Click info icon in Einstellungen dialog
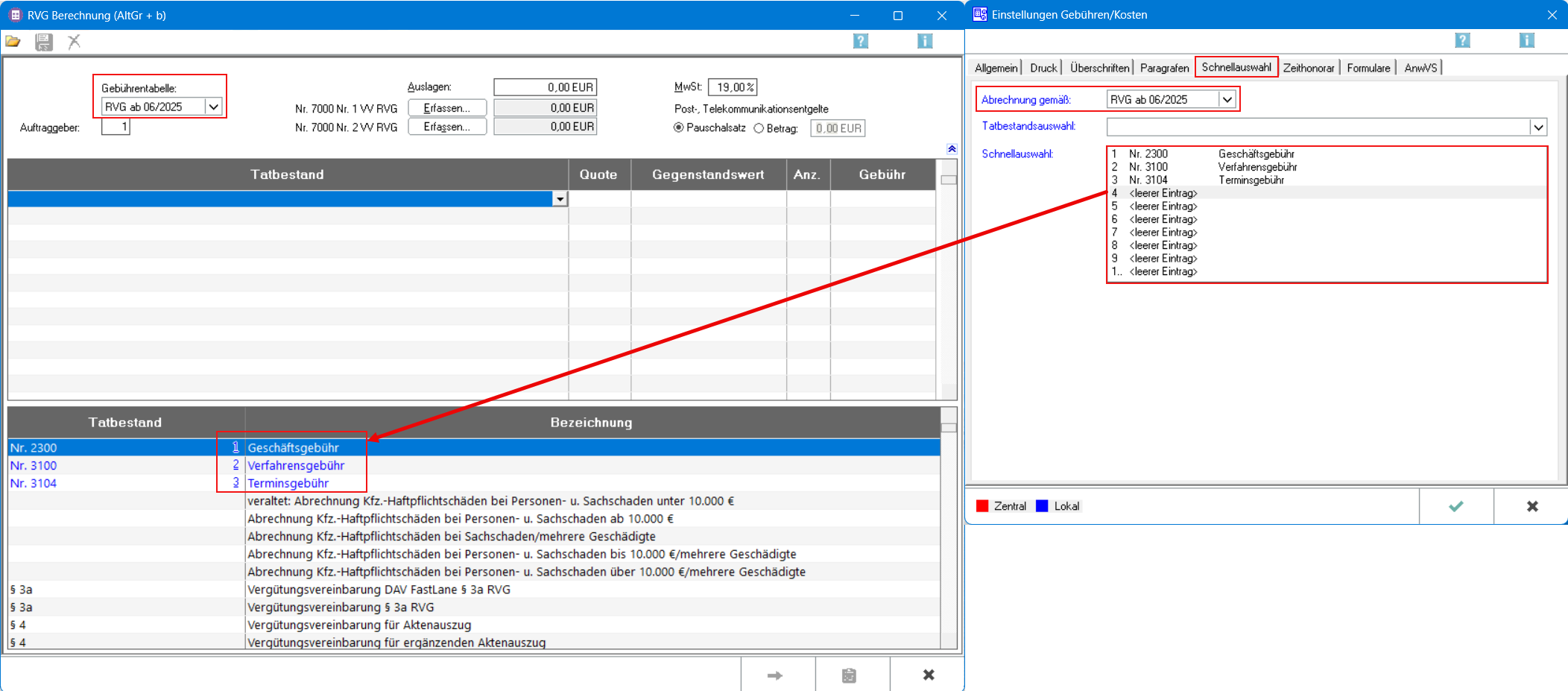Screen dimensions: 1568x691 (x=1526, y=40)
